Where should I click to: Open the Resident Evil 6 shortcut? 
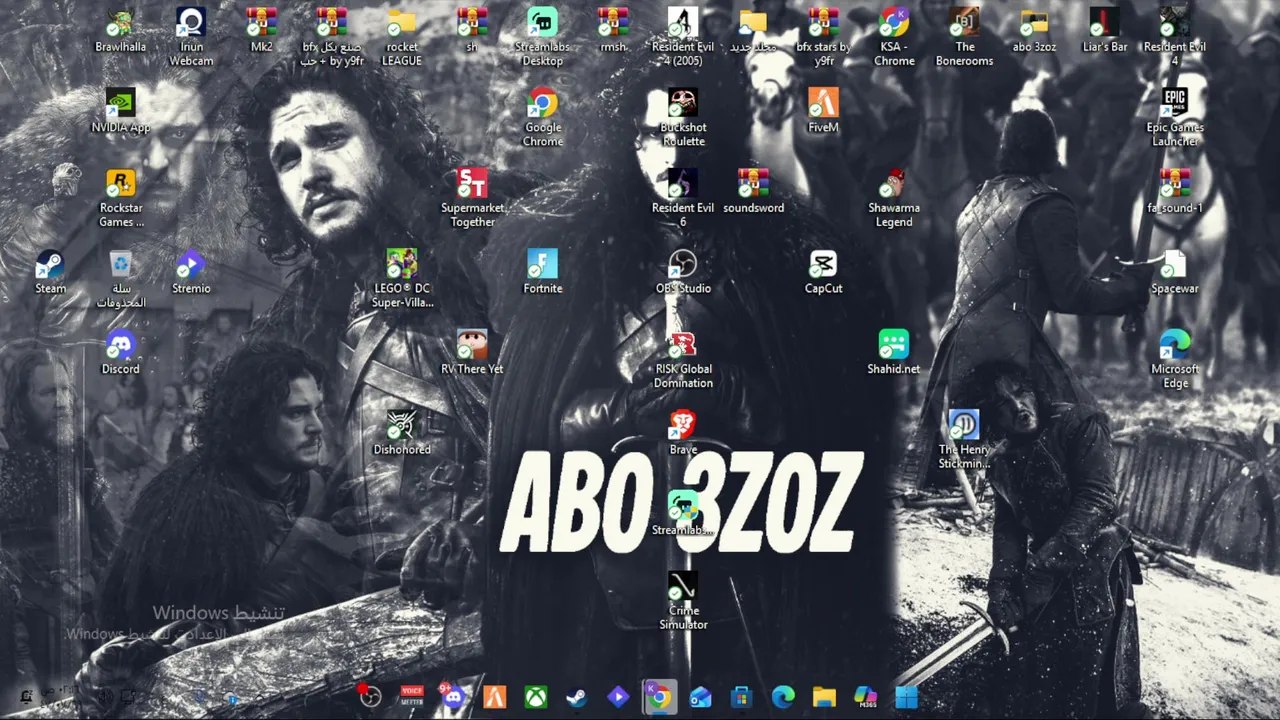(x=683, y=198)
